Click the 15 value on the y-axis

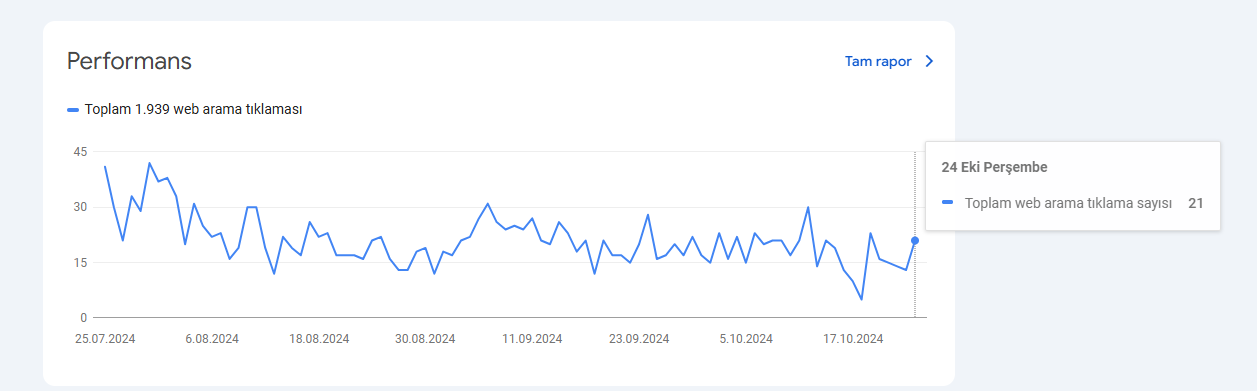coord(80,263)
